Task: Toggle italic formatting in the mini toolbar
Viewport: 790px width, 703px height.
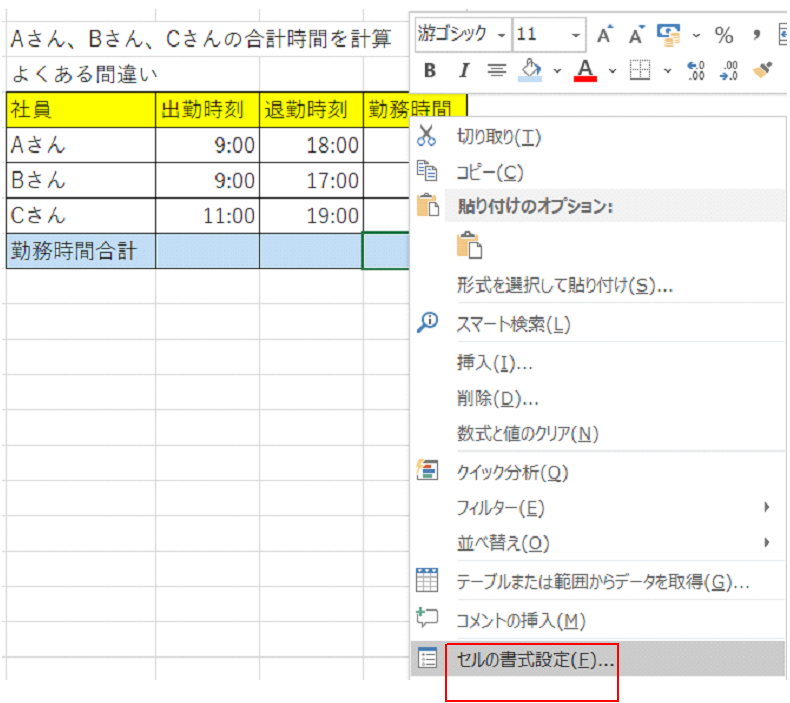Action: [x=463, y=70]
